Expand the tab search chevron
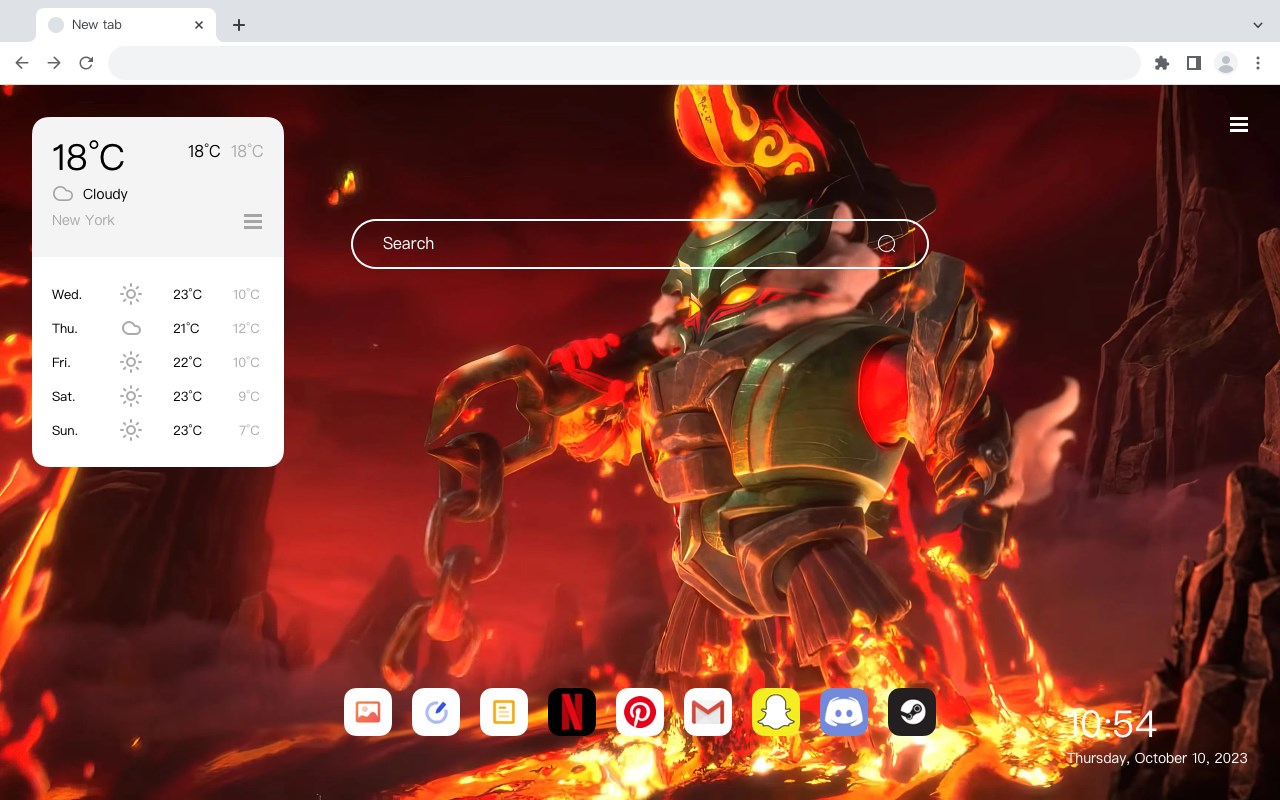Viewport: 1280px width, 800px height. pos(1258,25)
